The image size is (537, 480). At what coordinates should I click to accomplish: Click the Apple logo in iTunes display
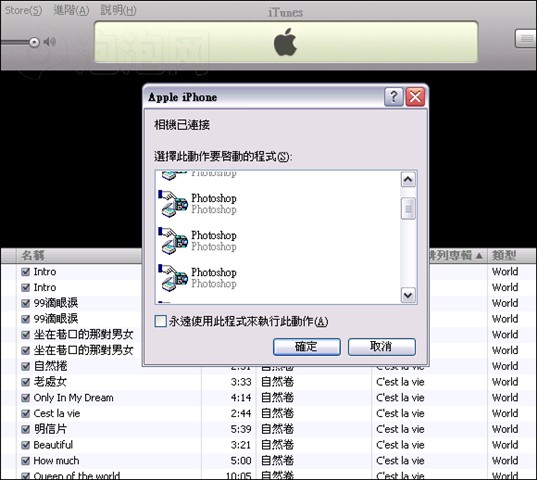coord(285,41)
